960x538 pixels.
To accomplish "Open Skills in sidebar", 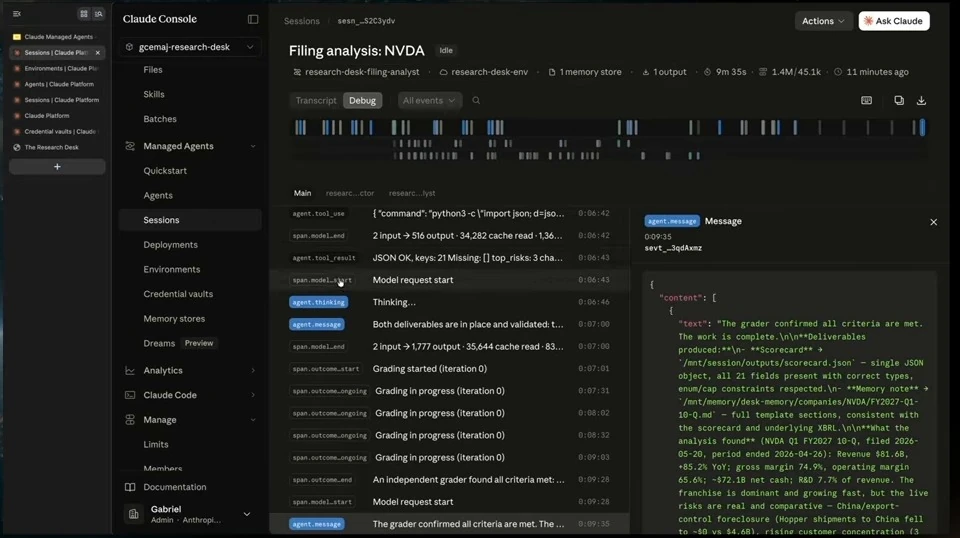I will point(154,94).
